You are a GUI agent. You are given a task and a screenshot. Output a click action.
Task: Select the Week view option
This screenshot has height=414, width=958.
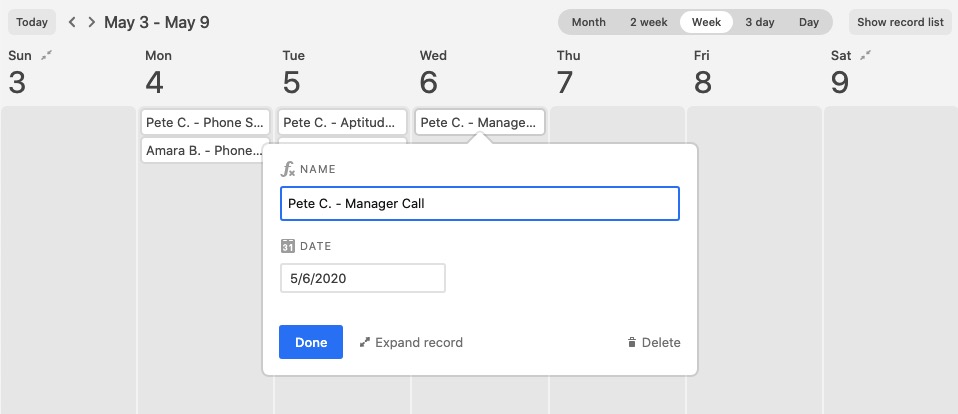point(706,22)
